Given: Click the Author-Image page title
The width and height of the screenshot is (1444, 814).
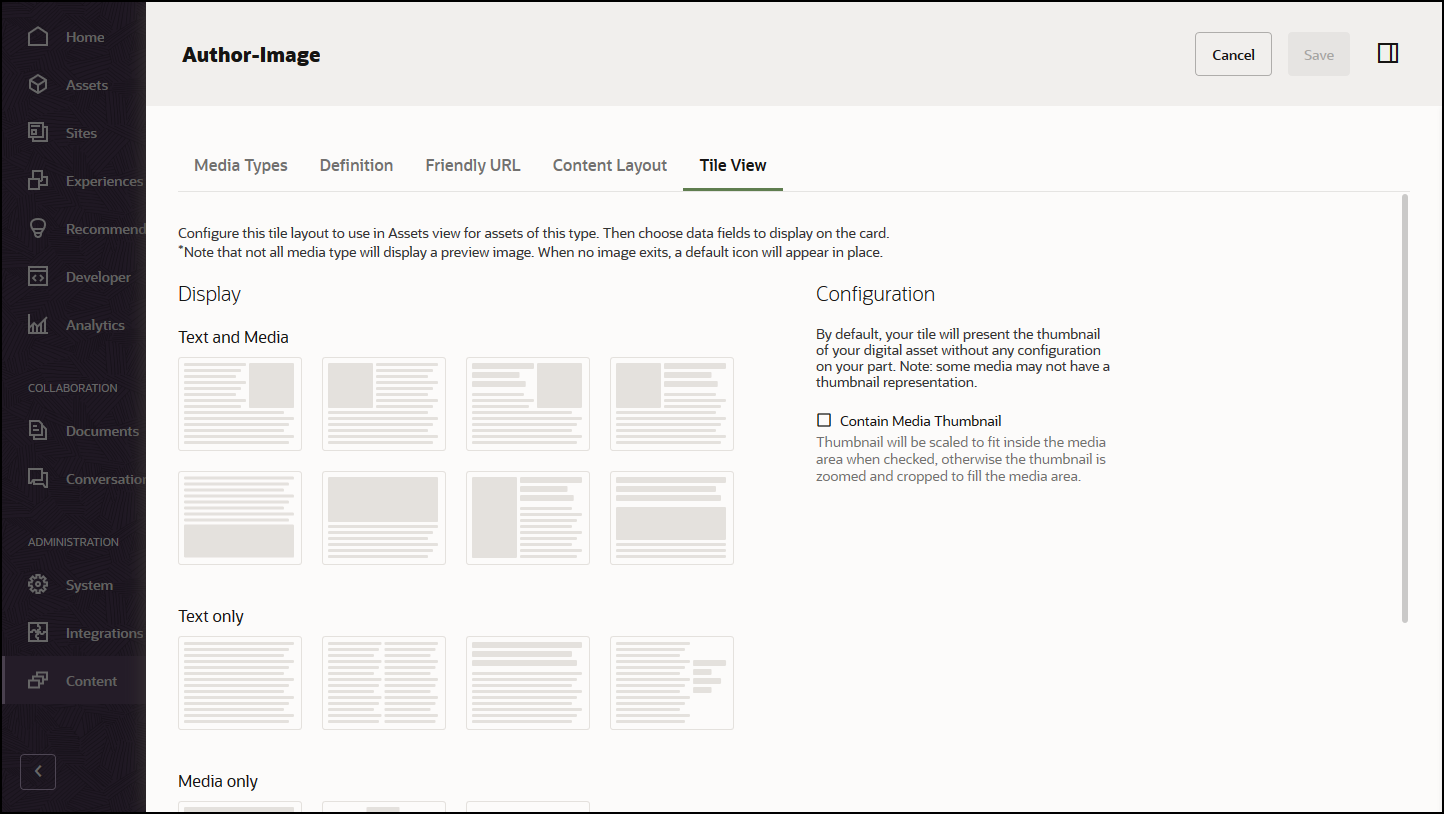Looking at the screenshot, I should [x=251, y=55].
